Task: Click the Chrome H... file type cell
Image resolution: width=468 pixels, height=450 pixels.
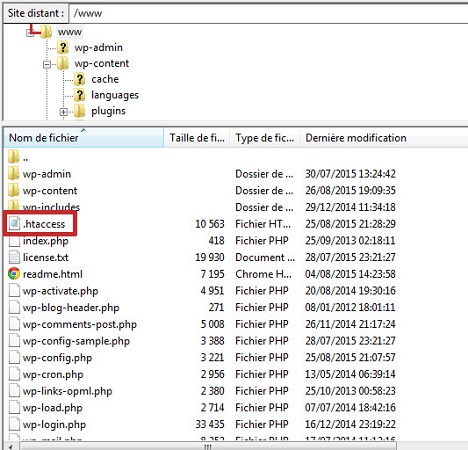Action: tap(263, 274)
